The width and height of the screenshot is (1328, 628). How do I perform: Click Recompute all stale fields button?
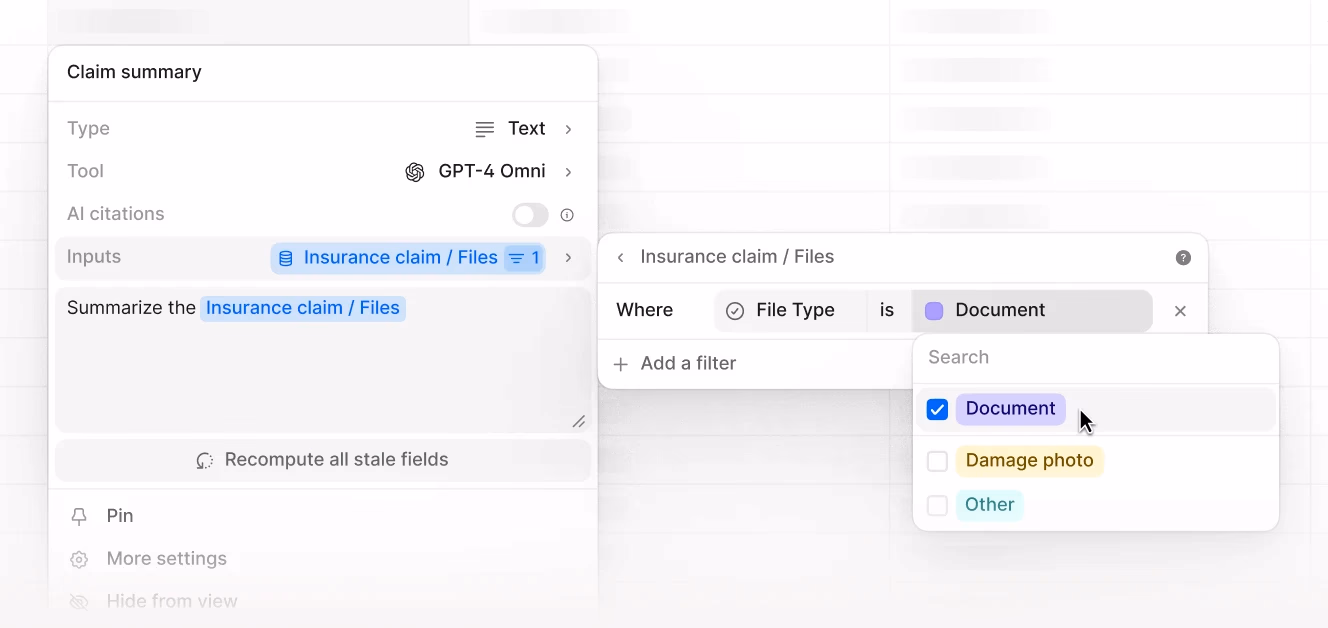click(x=323, y=460)
